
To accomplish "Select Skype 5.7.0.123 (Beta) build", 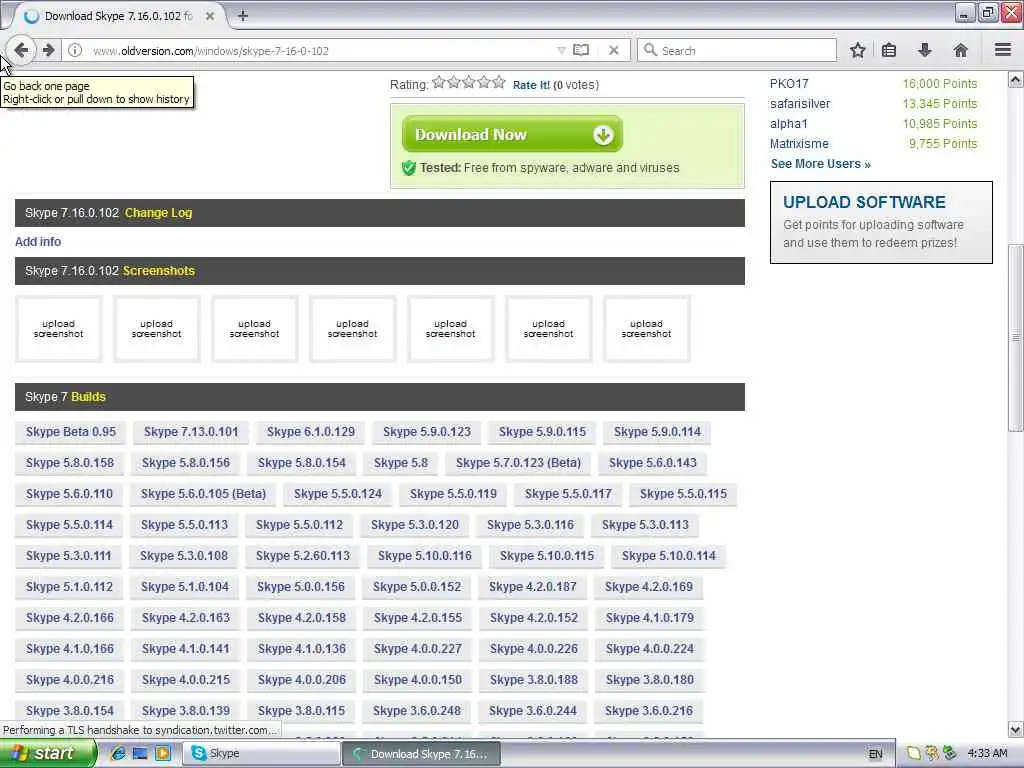I will 519,463.
